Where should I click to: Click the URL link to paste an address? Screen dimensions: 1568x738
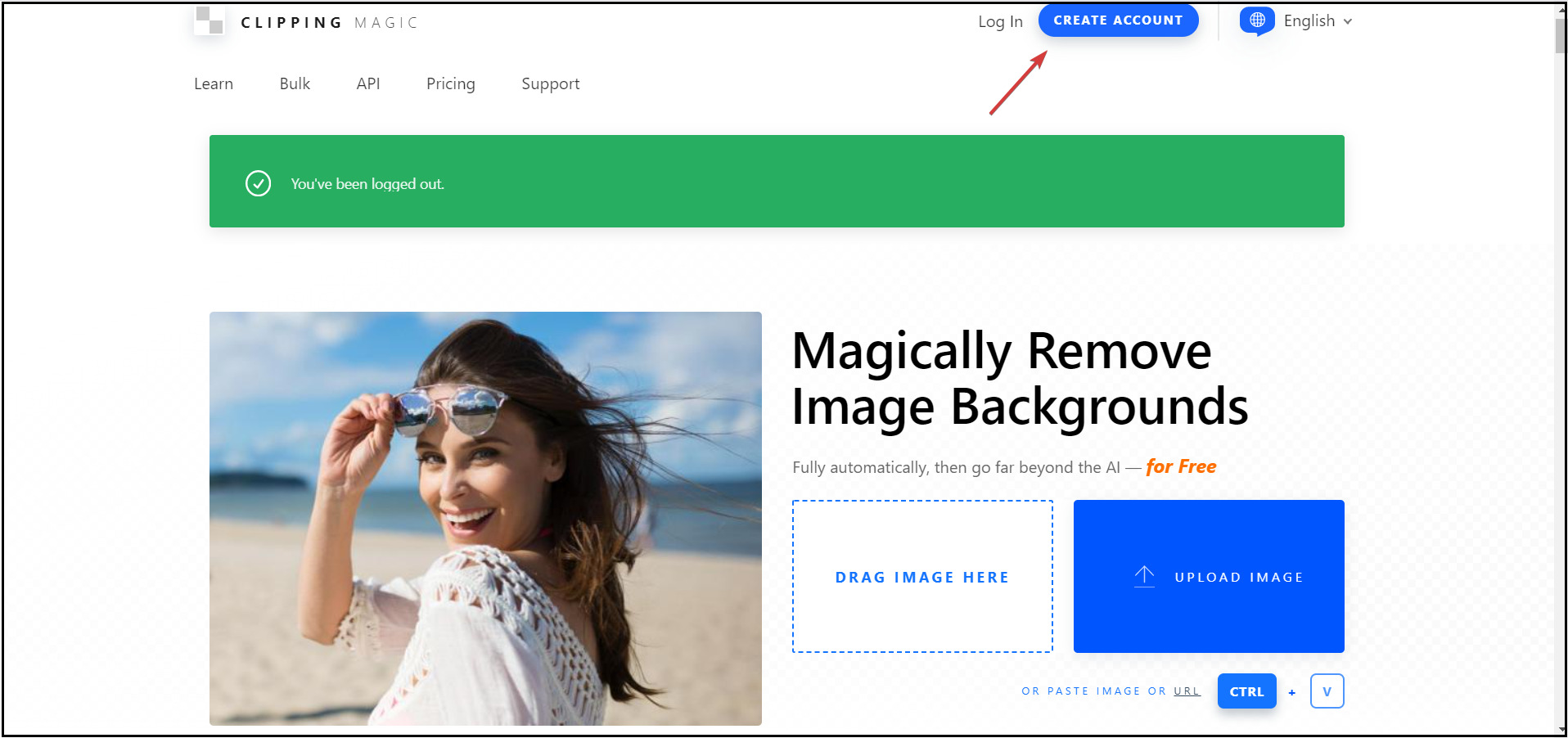[1187, 691]
